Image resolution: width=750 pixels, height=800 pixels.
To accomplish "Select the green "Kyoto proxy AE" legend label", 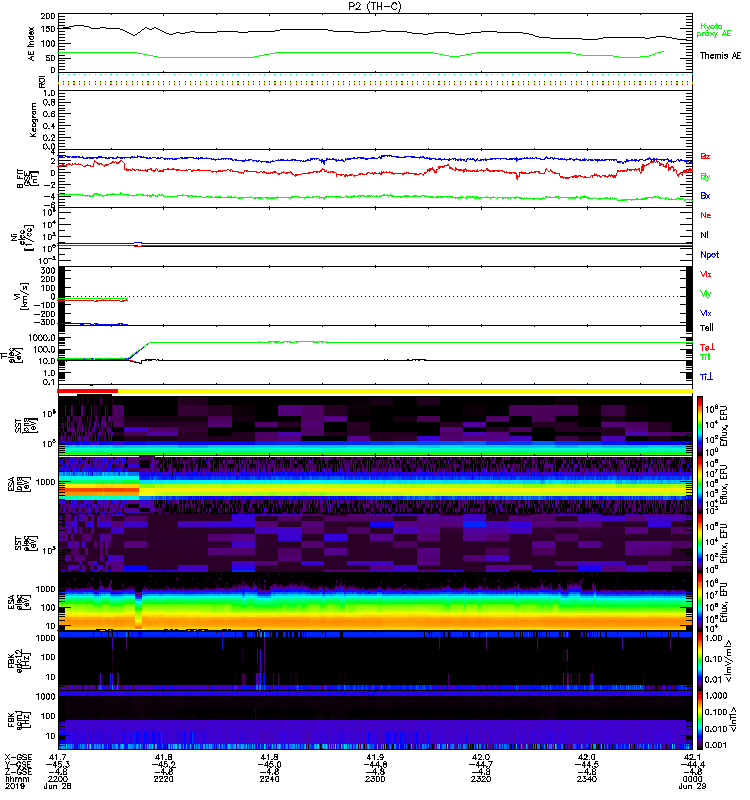I will [x=714, y=30].
